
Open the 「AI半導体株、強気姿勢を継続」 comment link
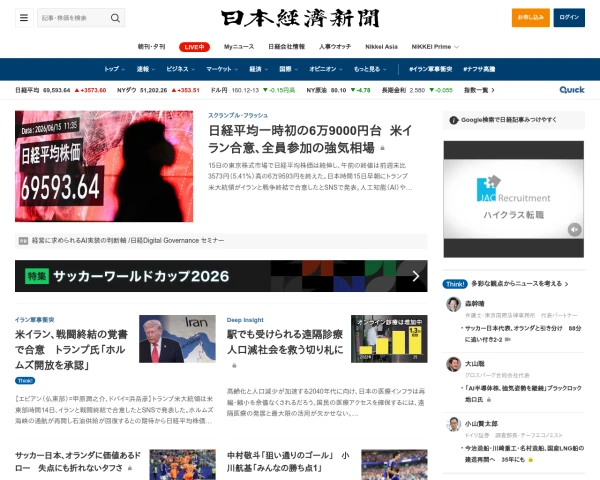point(523,393)
